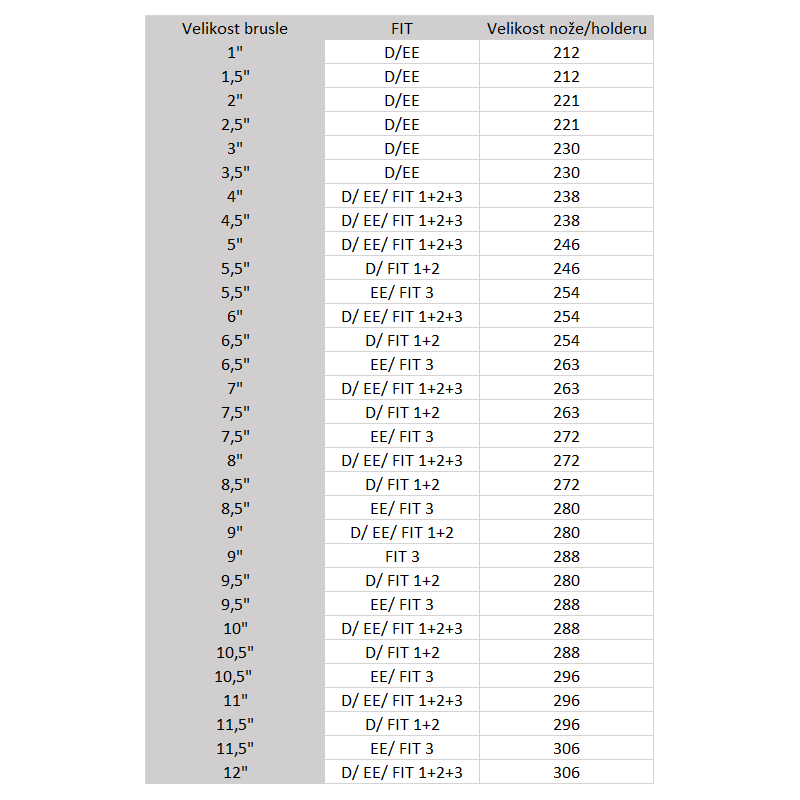Select the 'FIT' column header cell
Screen dimensions: 800x800
coord(401,28)
